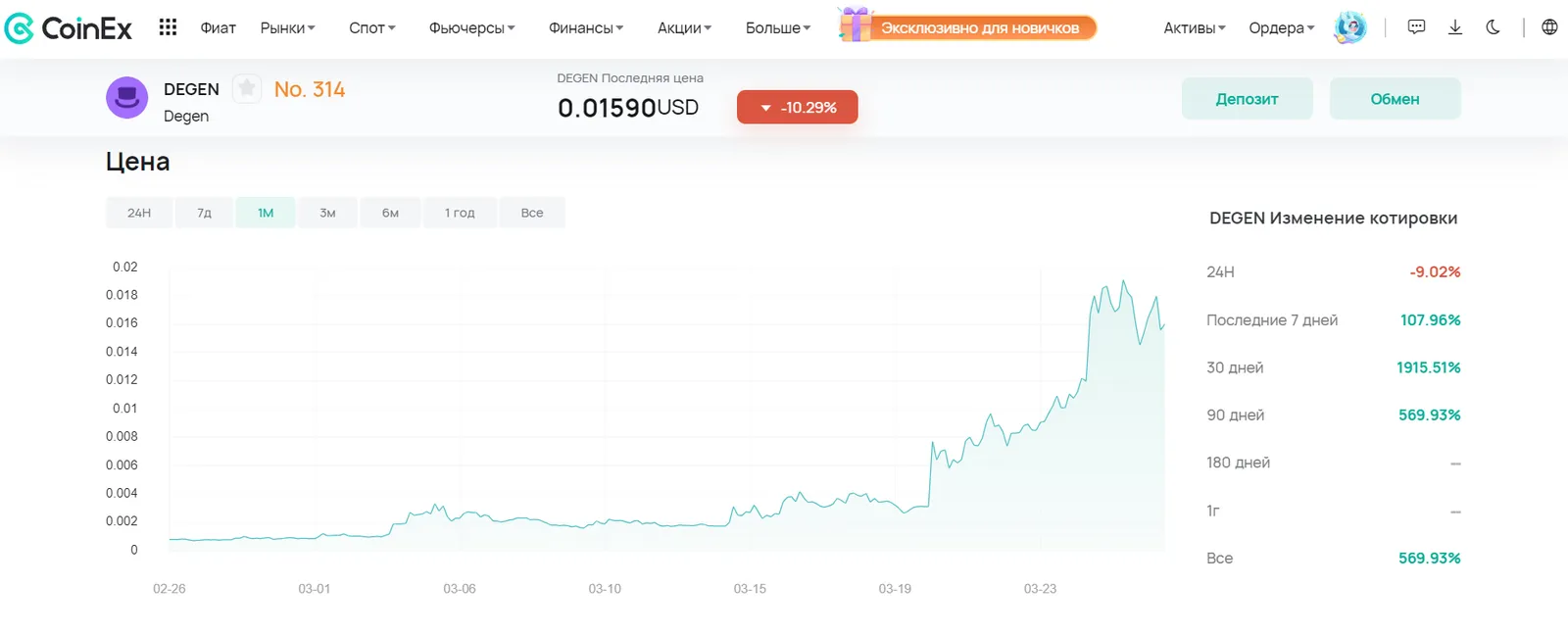Screen dimensions: 1568x634
Task: Click the 03-06 date on chart axis
Action: (460, 589)
